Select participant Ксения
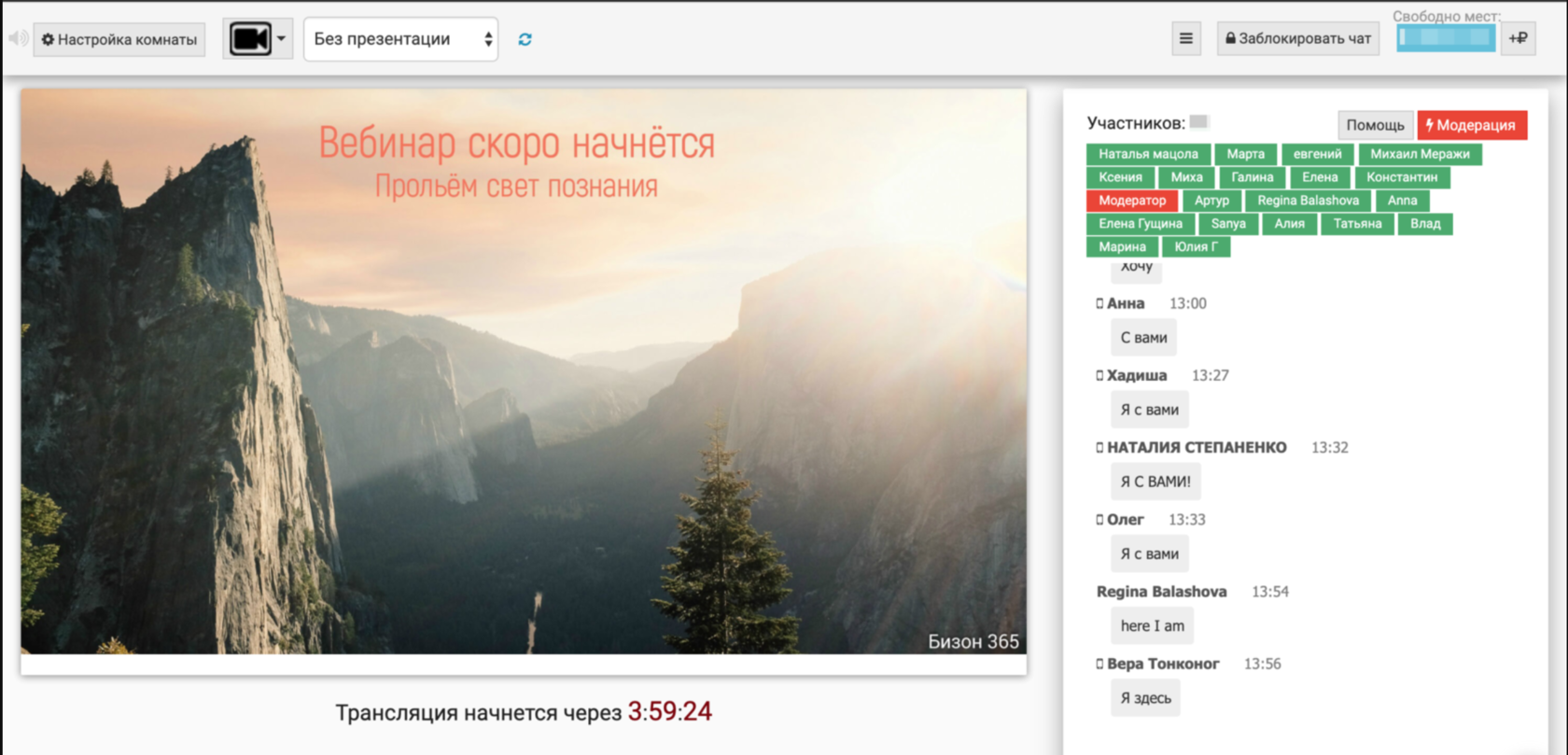1568x755 pixels. [x=1120, y=177]
